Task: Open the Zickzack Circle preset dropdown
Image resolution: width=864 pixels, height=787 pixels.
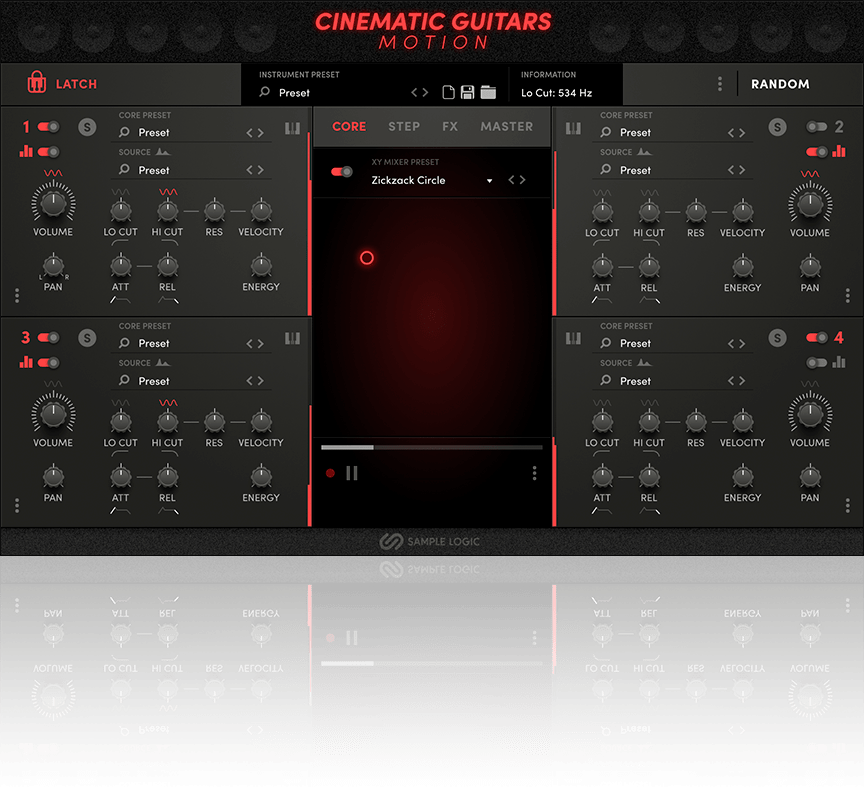Action: tap(489, 181)
